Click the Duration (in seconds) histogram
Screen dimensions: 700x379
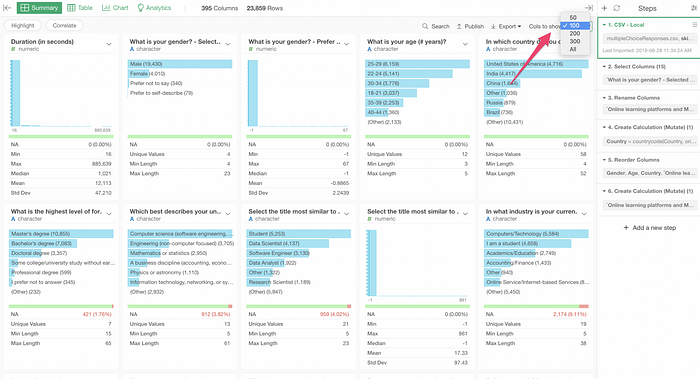point(61,93)
